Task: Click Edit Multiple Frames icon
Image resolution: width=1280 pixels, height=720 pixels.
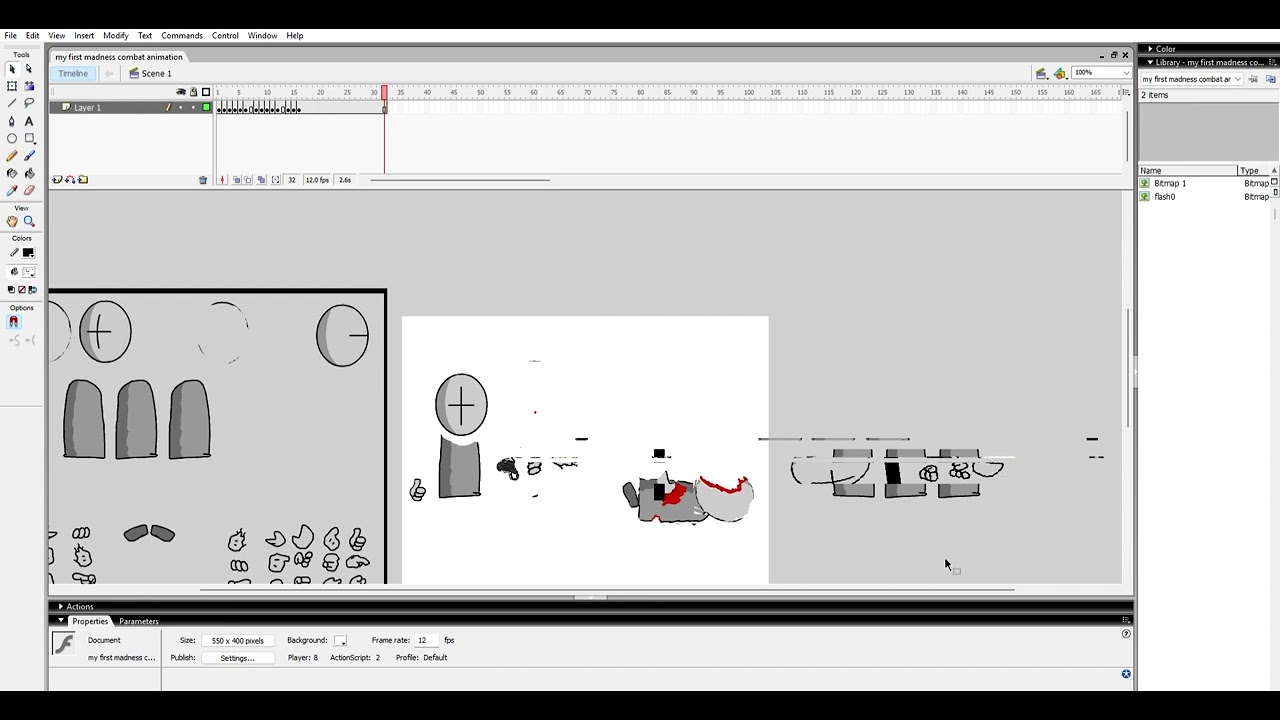Action: coord(262,180)
